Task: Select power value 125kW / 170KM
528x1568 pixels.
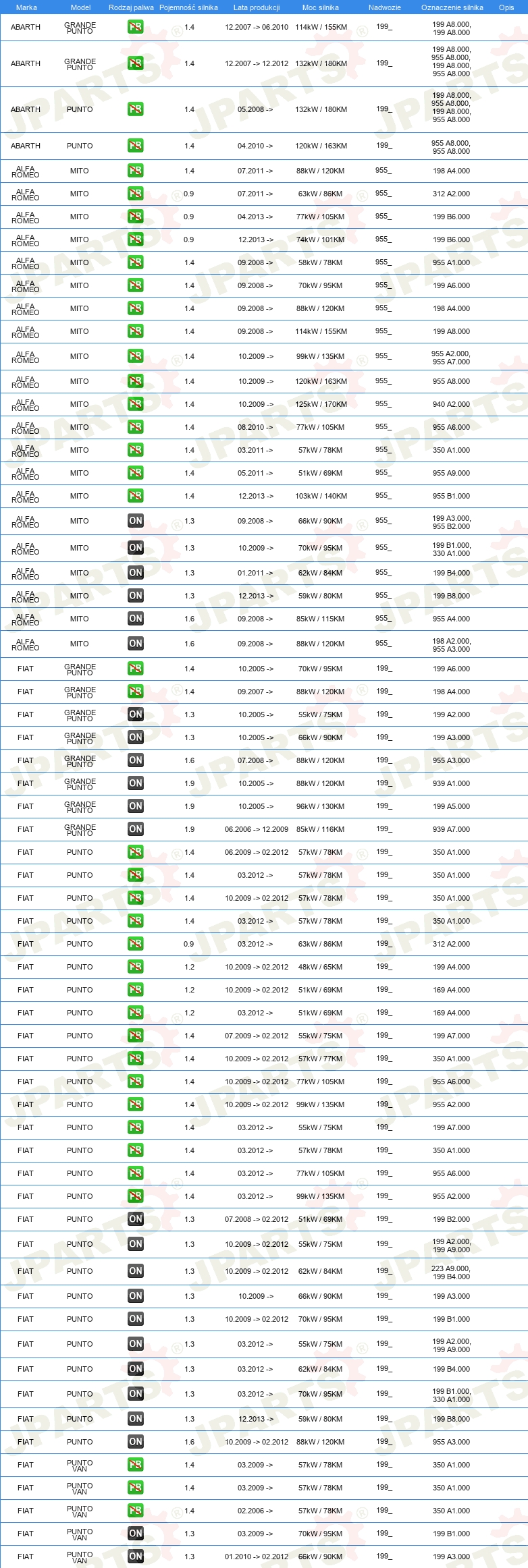Action: tap(321, 404)
